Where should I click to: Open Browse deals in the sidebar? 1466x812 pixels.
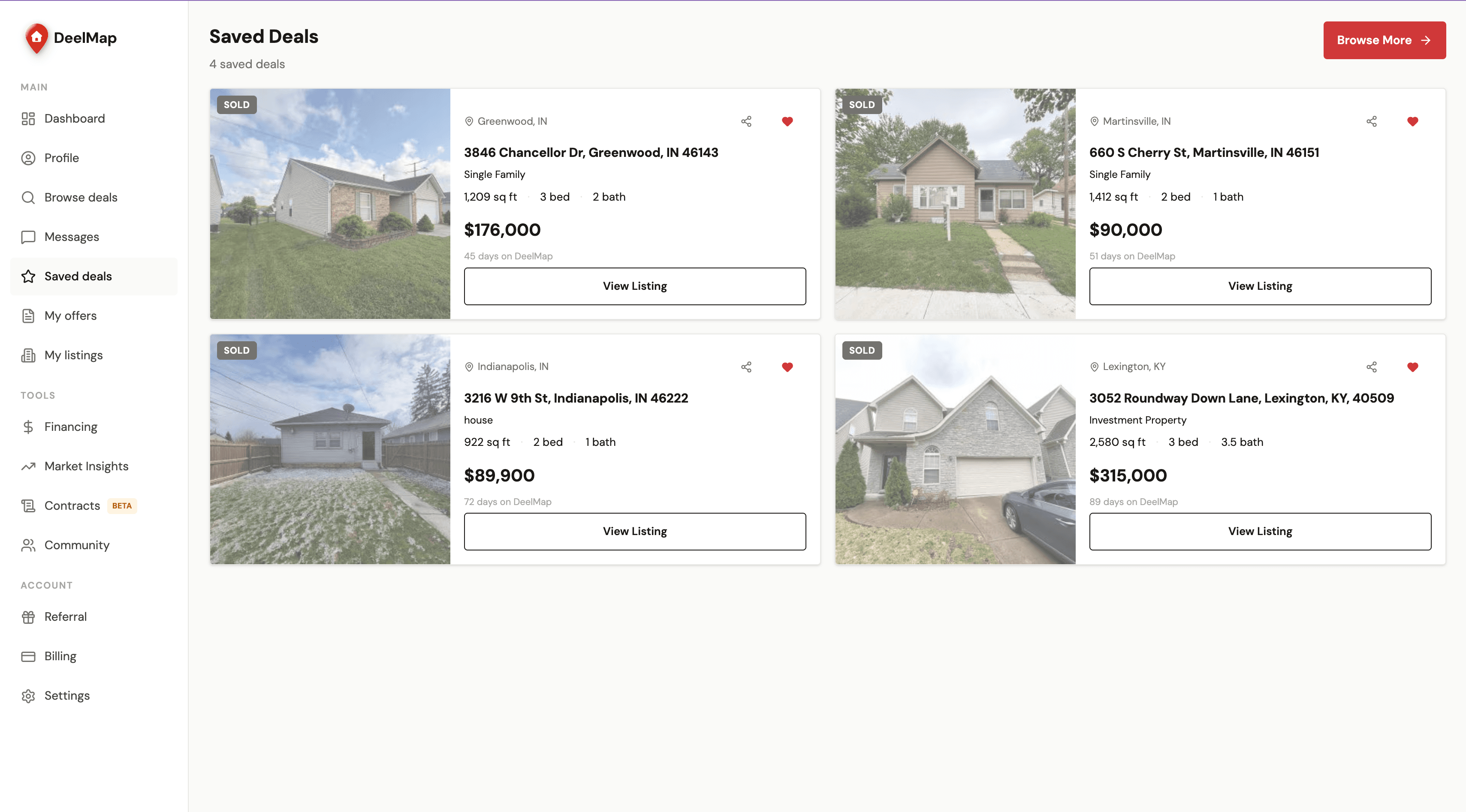tap(94, 198)
